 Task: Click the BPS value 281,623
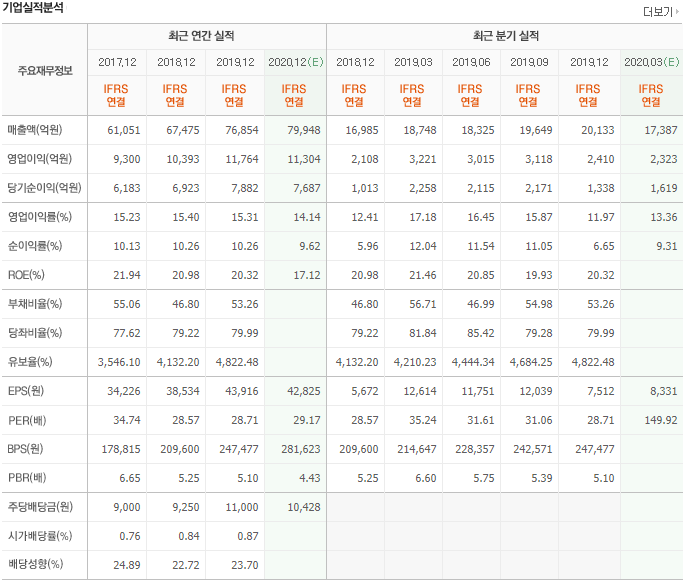[x=301, y=449]
